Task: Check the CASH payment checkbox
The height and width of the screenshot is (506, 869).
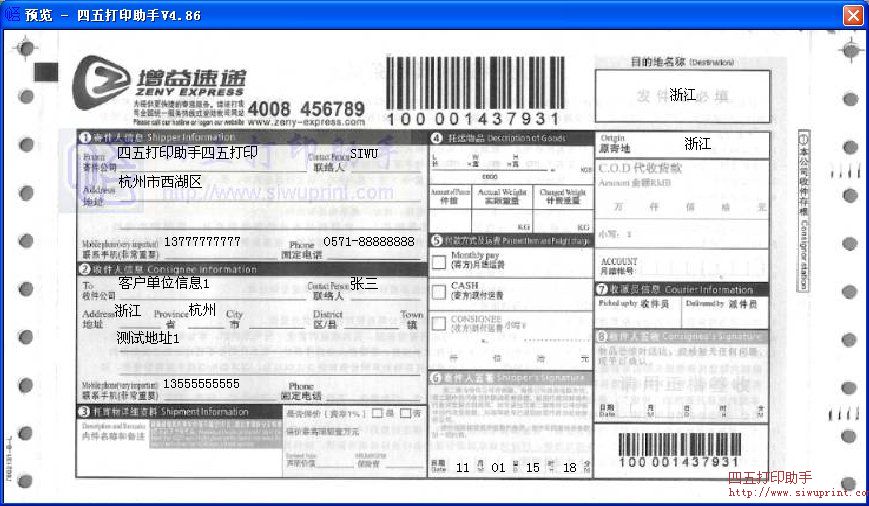Action: (x=438, y=291)
